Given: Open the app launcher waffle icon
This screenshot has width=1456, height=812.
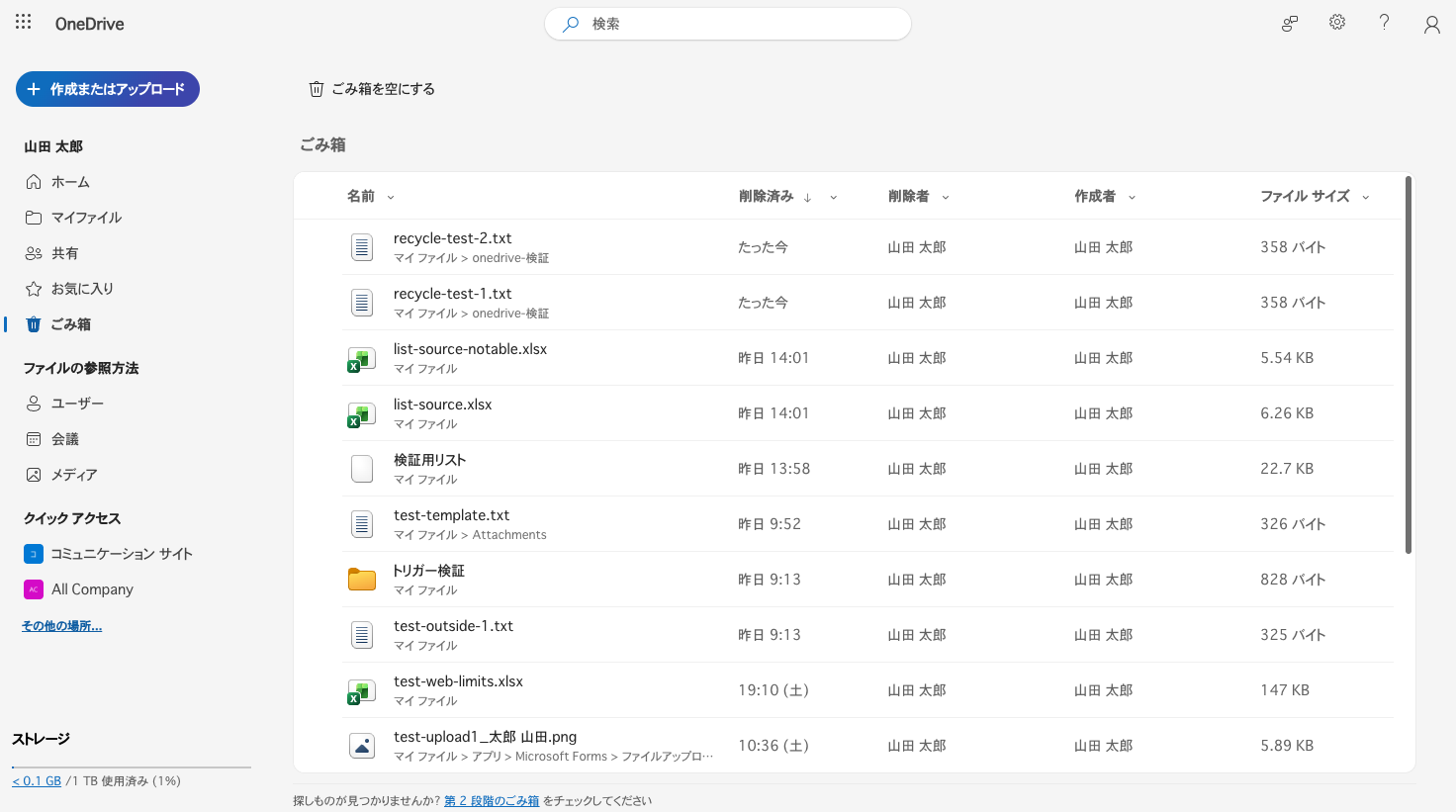Looking at the screenshot, I should point(24,22).
